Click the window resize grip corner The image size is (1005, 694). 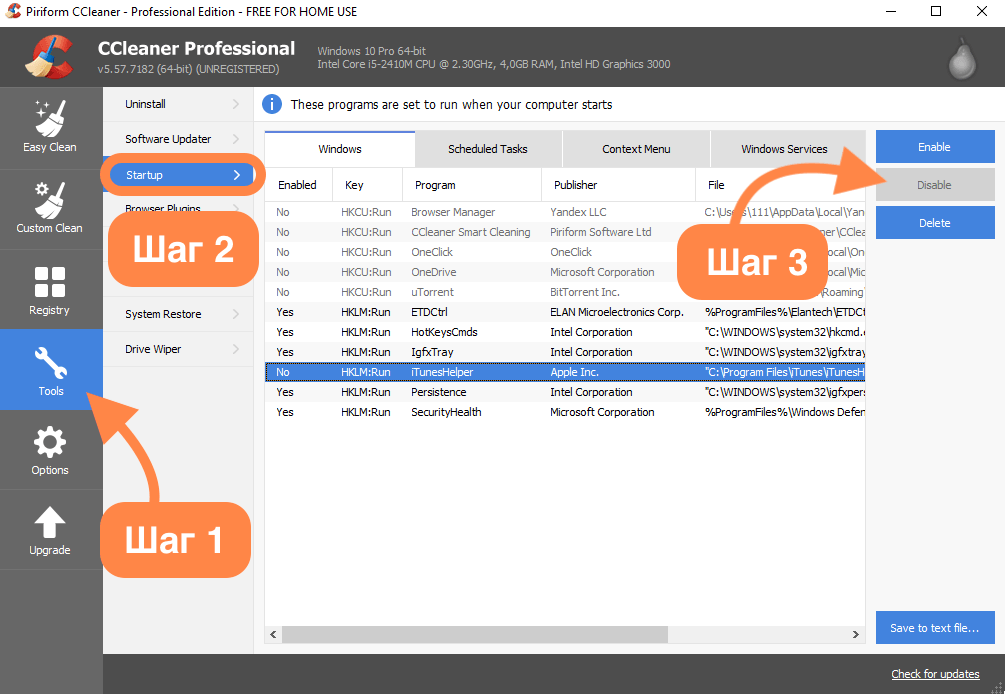[x=997, y=686]
